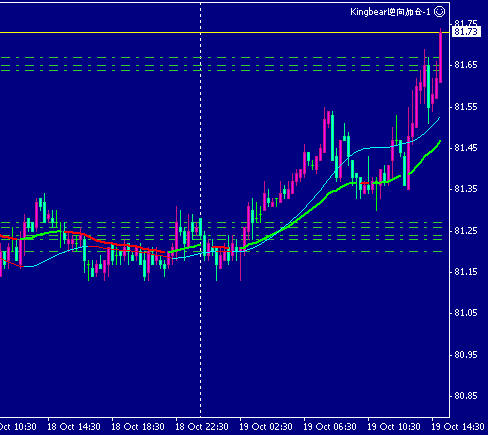Click the 81.35 price scale label
Image resolution: width=488 pixels, height=435 pixels.
pyautogui.click(x=466, y=189)
